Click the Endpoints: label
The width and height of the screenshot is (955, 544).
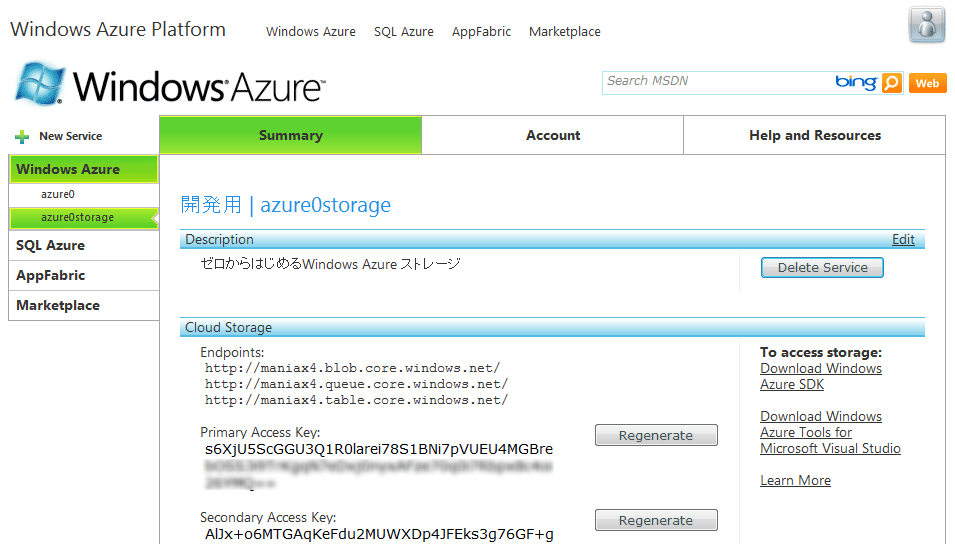coord(232,353)
